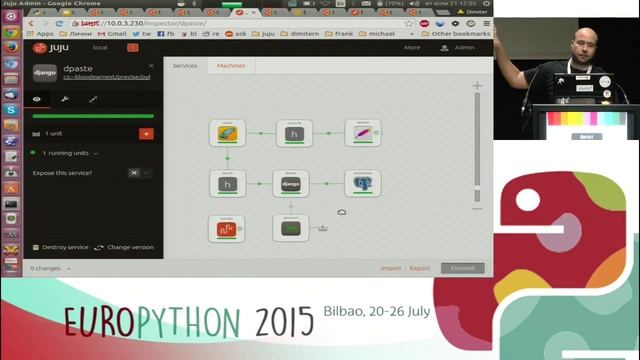This screenshot has height=360, width=640.
Task: Click volume icon in top bar
Action: pyautogui.click(x=414, y=3)
